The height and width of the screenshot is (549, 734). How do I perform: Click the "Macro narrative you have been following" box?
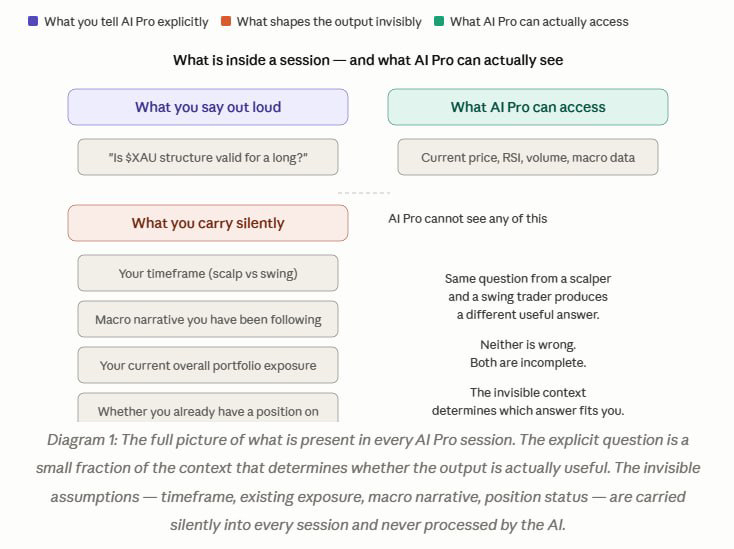pos(208,320)
